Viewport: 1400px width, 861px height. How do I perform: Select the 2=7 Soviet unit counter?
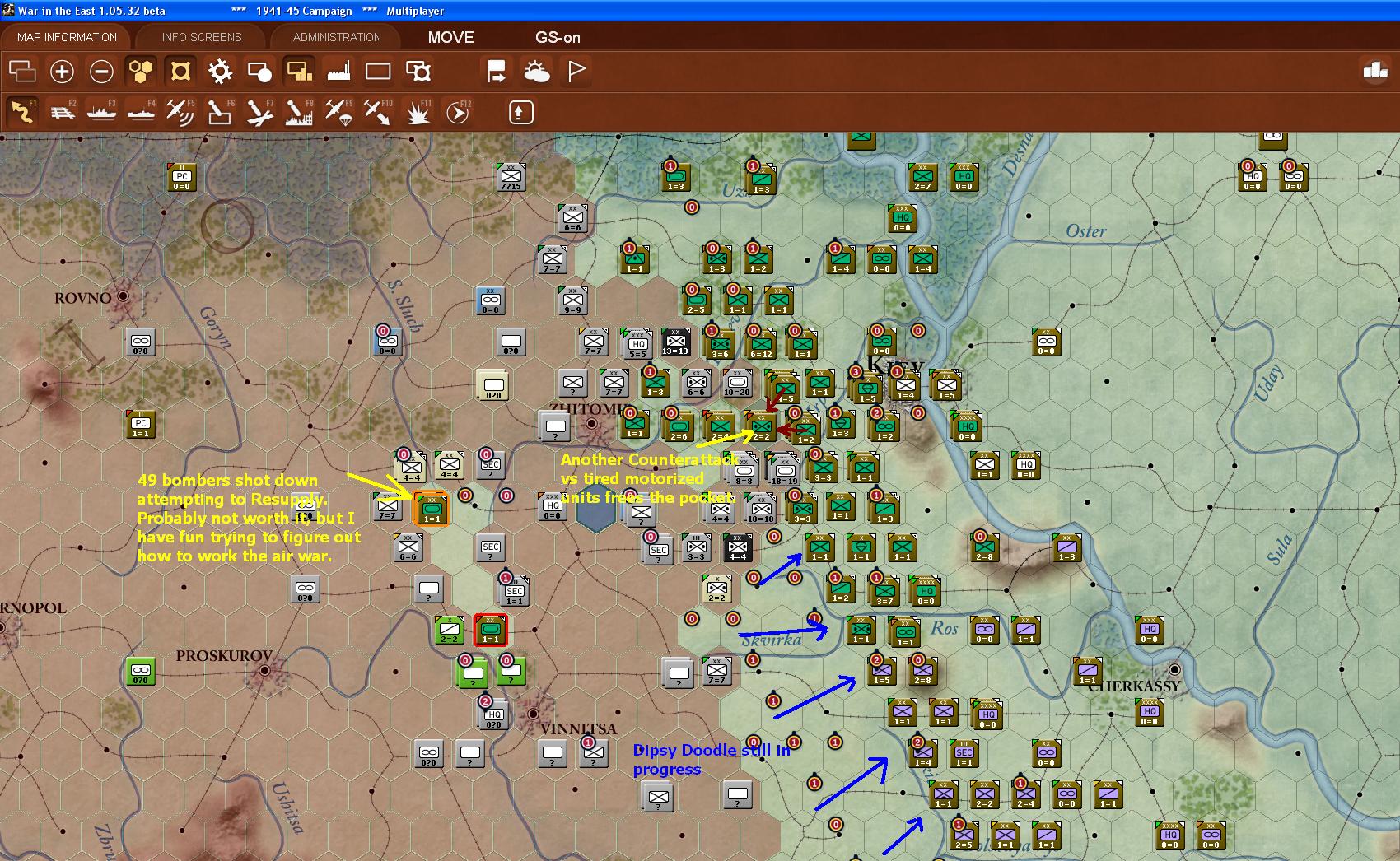[922, 177]
